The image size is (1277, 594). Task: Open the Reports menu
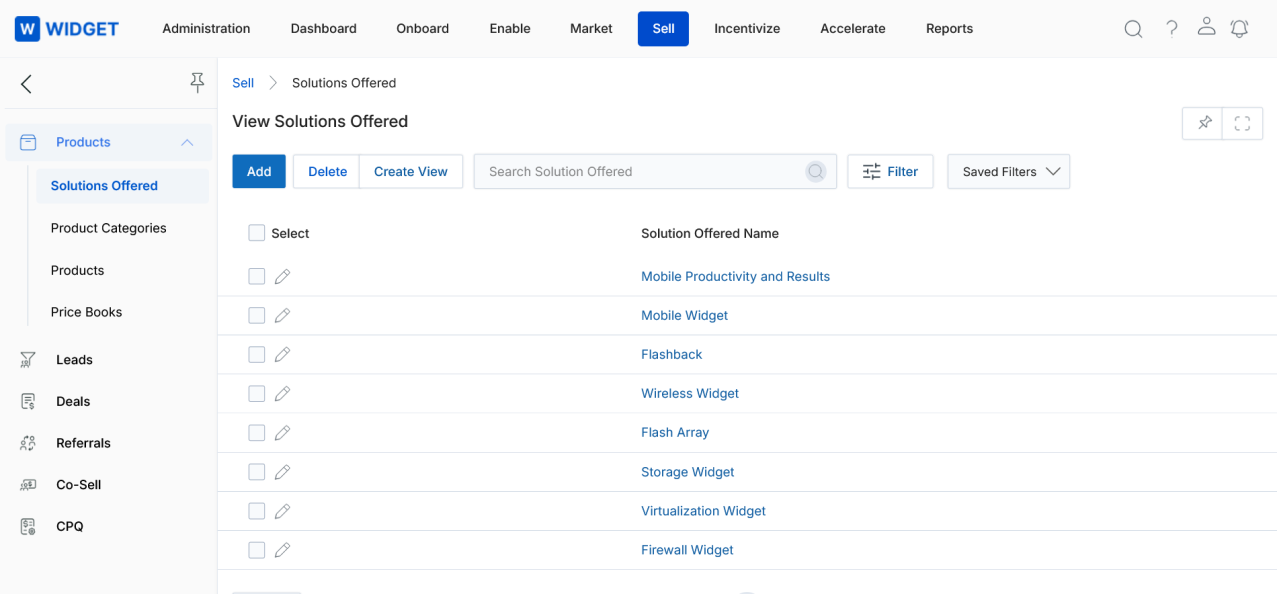(949, 28)
